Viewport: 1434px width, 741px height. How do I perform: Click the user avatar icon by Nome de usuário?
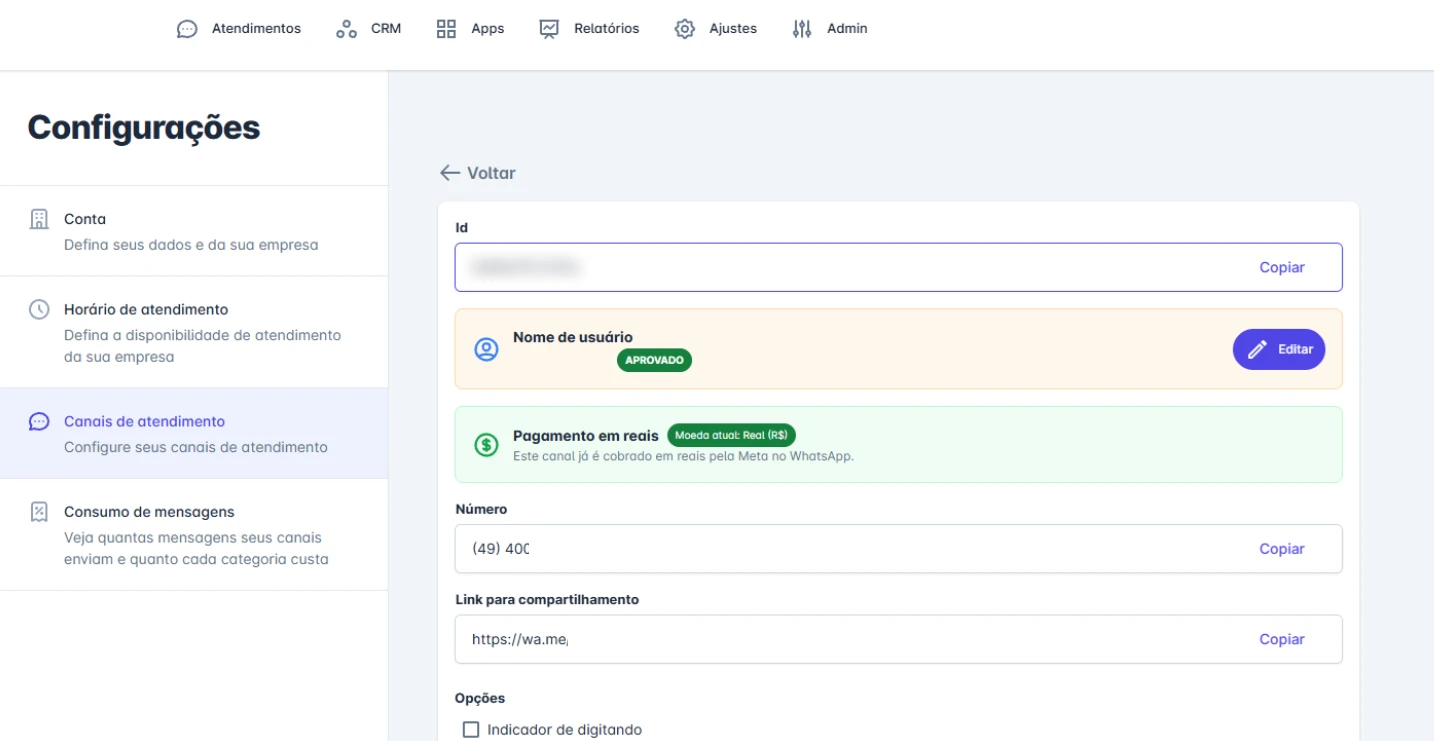(x=486, y=349)
